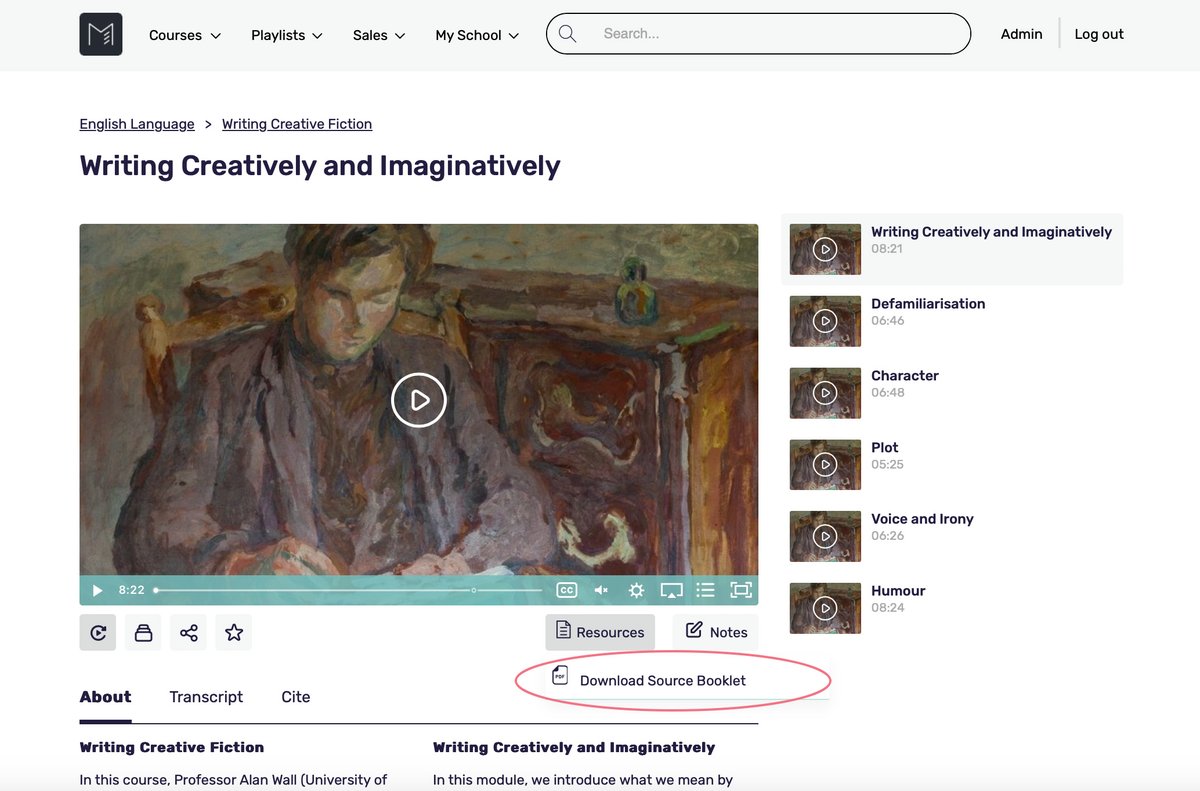Viewport: 1200px width, 791px height.
Task: Star this video as a favorite
Action: (x=233, y=632)
